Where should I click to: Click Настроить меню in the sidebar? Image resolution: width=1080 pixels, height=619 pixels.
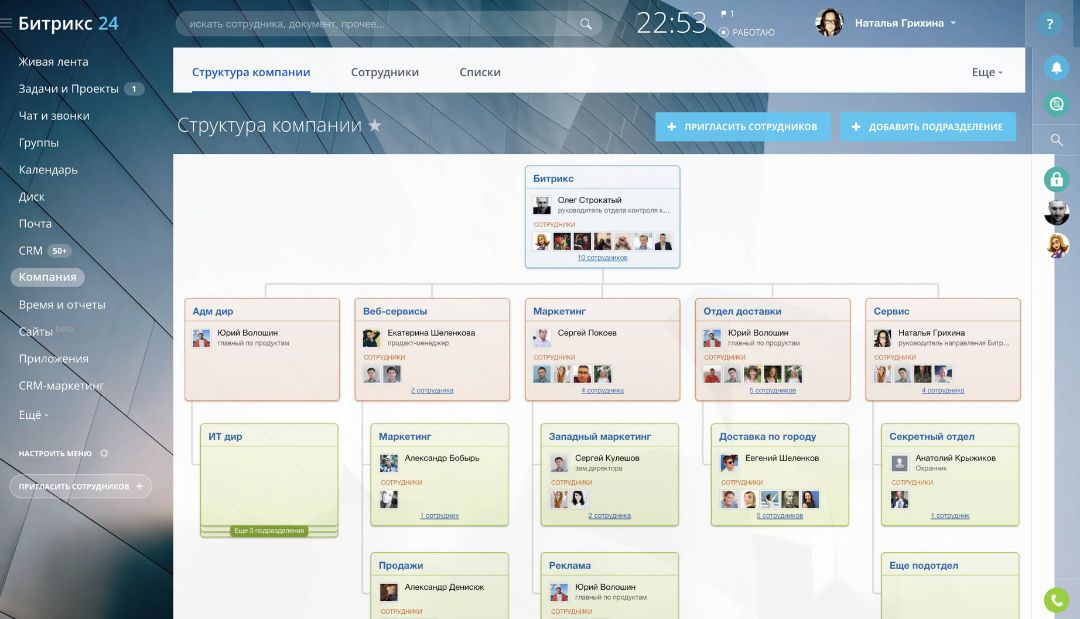pos(54,453)
